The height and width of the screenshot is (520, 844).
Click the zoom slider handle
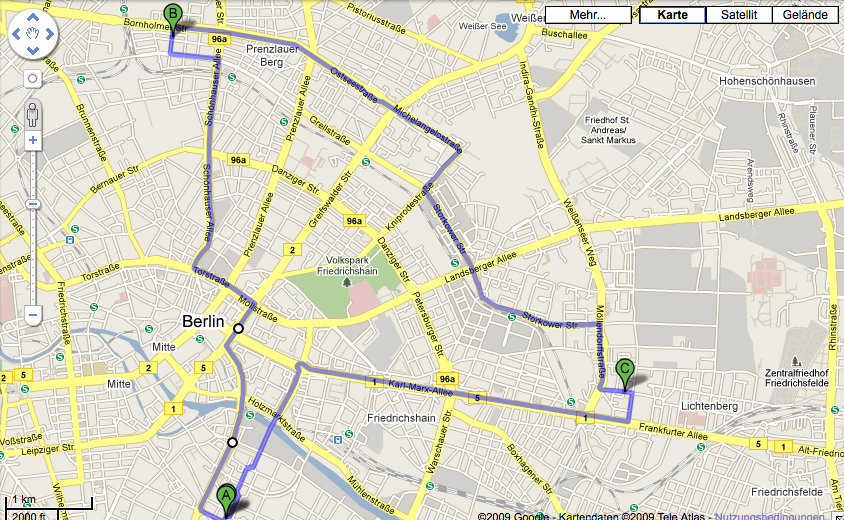tap(33, 205)
